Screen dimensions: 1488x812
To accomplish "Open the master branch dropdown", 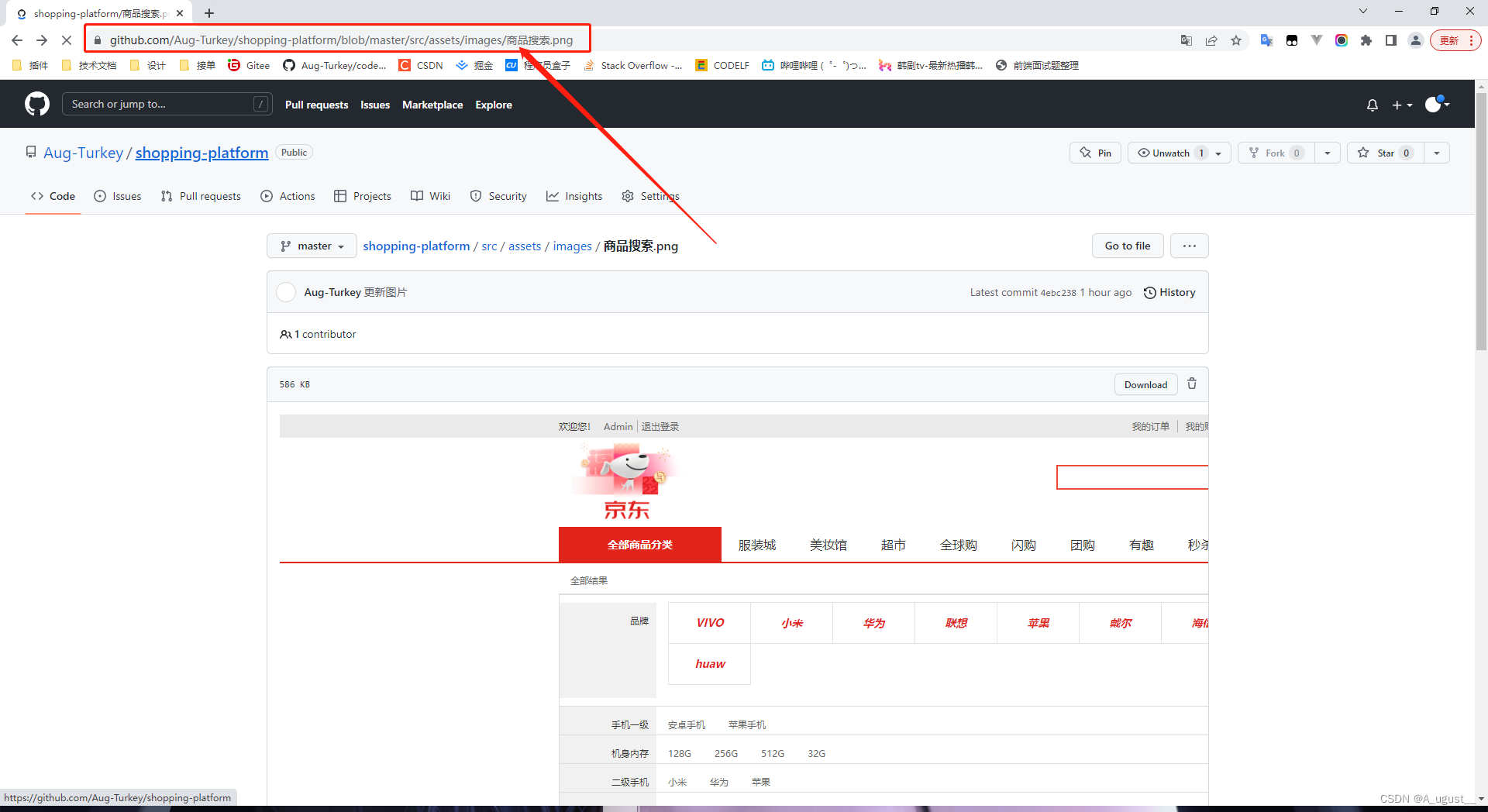I will coord(311,246).
